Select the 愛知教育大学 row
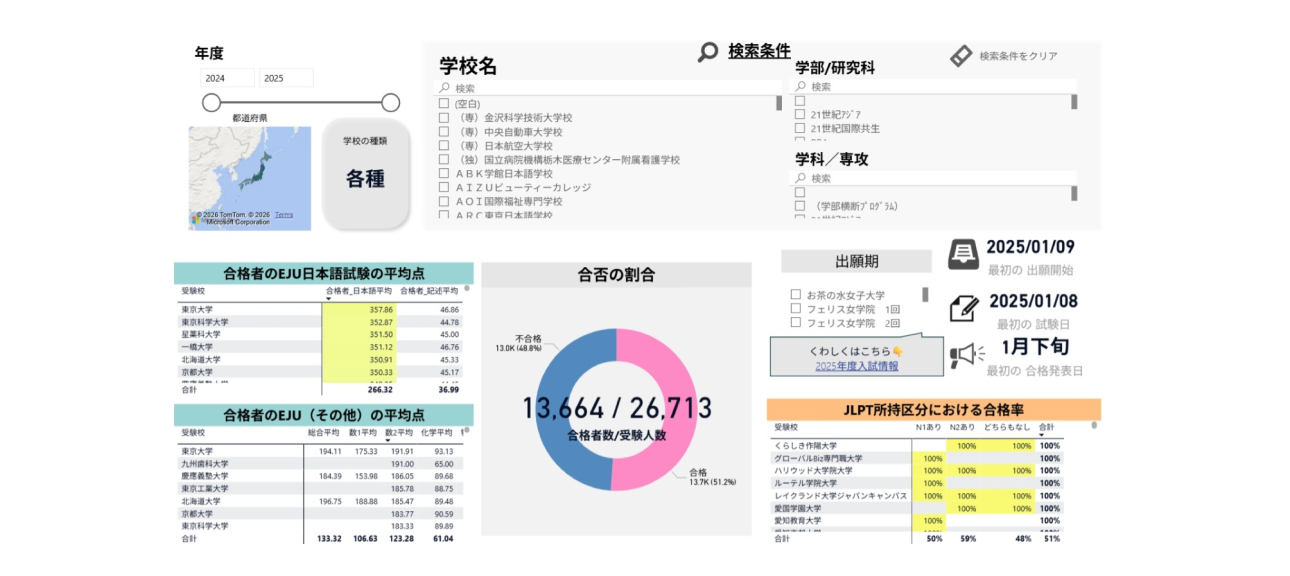 pyautogui.click(x=918, y=520)
